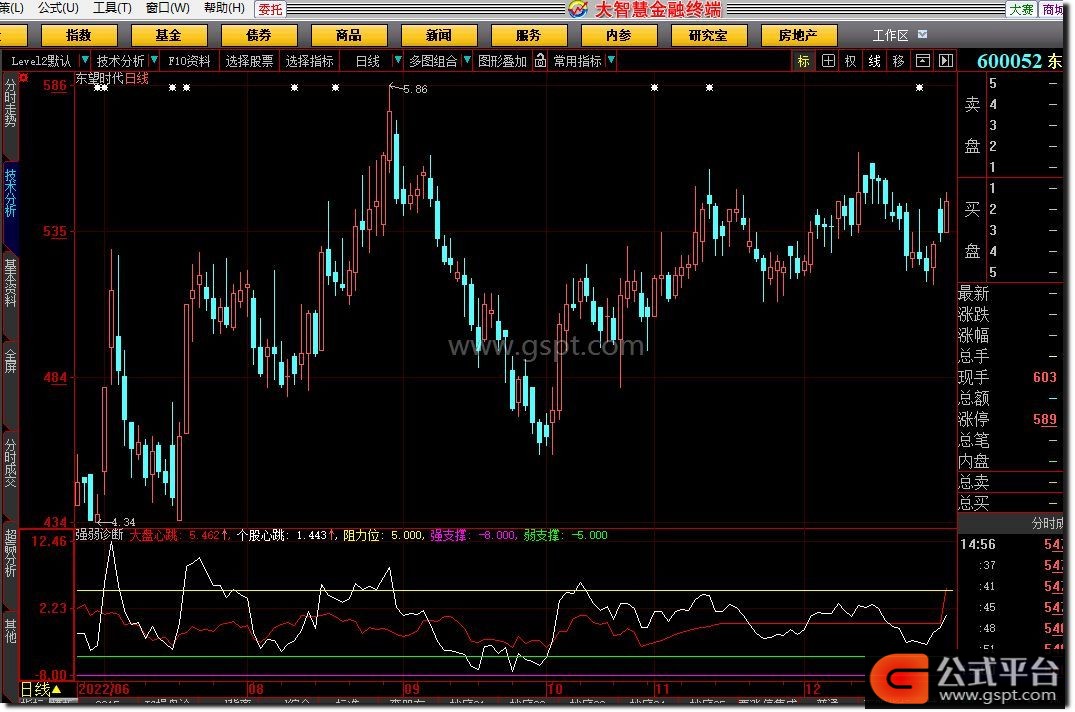Toggle the 标 marker display icon

tap(803, 61)
